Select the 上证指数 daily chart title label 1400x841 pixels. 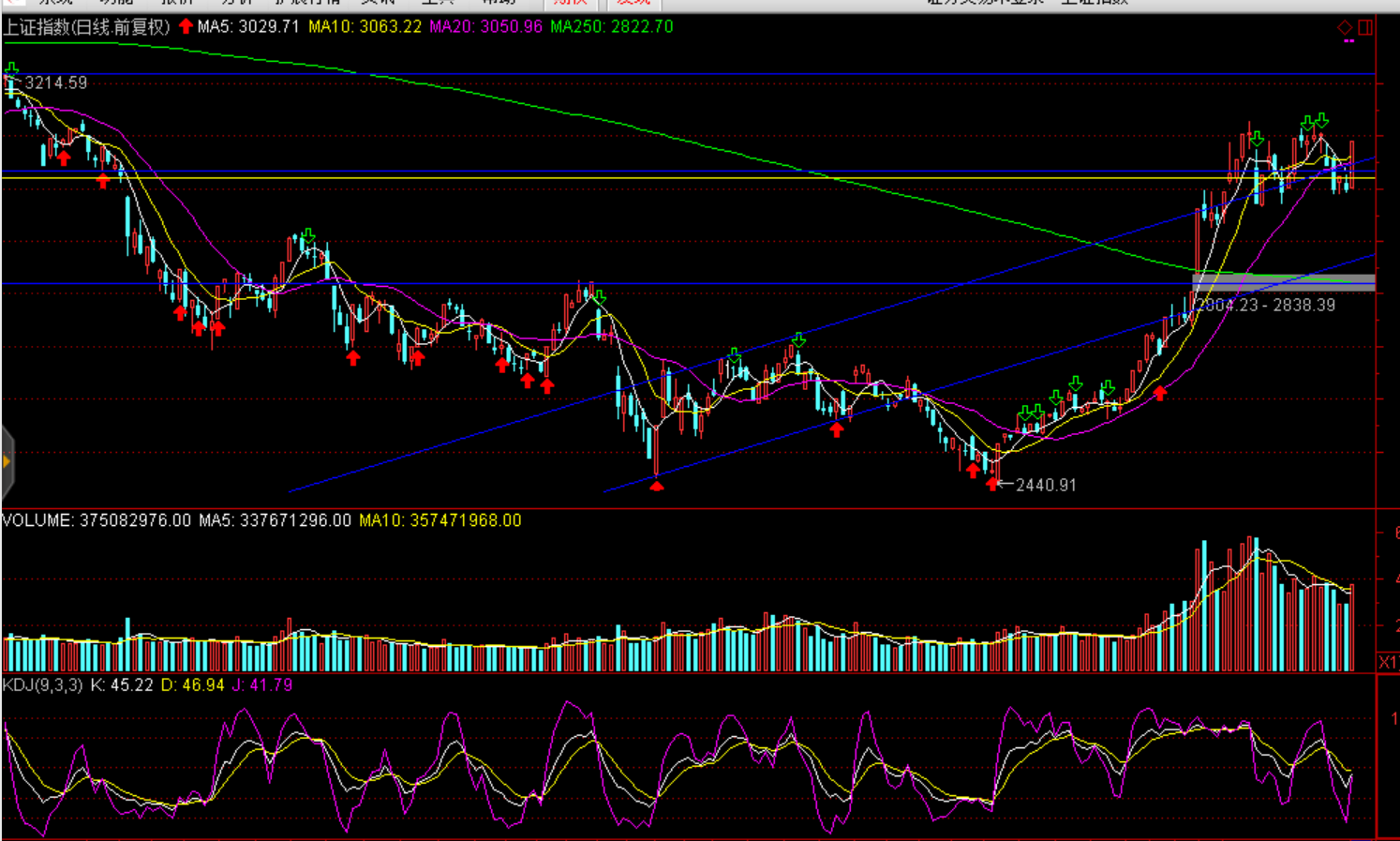point(87,27)
